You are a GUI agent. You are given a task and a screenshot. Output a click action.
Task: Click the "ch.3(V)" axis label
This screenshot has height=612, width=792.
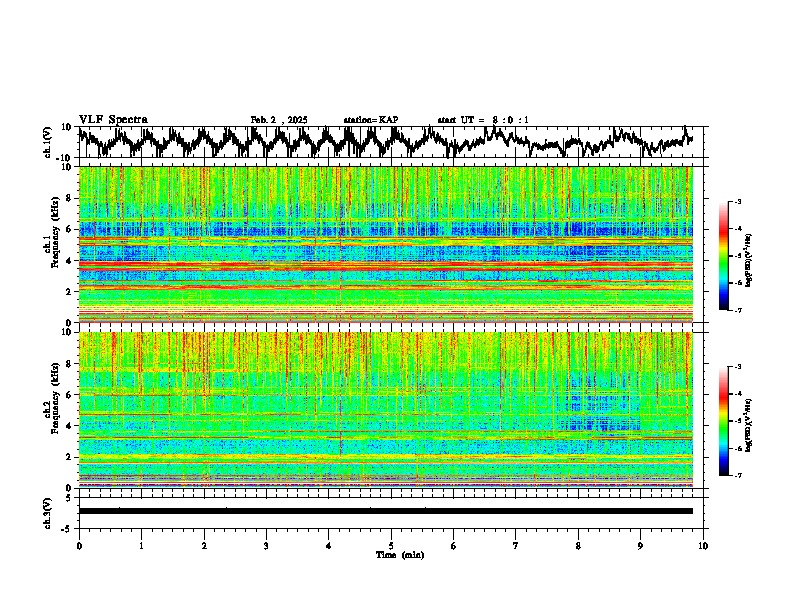[48, 513]
